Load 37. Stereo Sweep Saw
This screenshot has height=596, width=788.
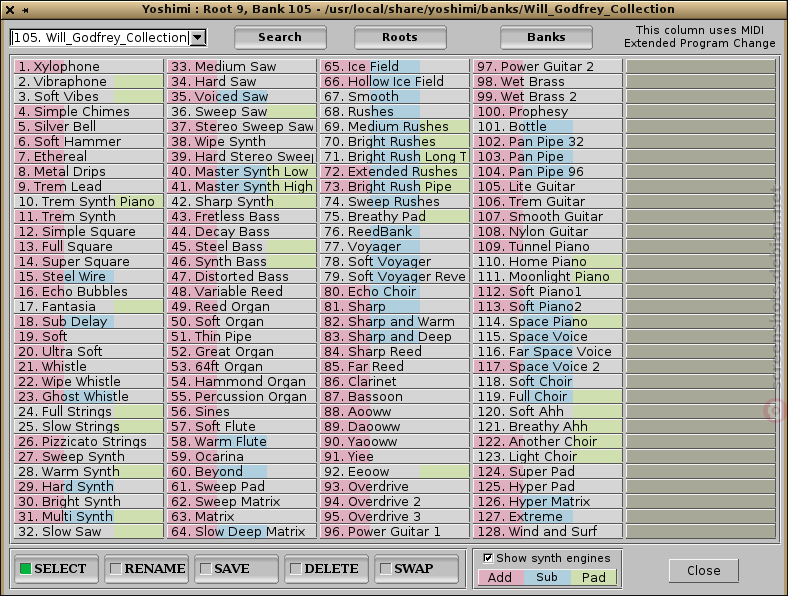pos(242,127)
